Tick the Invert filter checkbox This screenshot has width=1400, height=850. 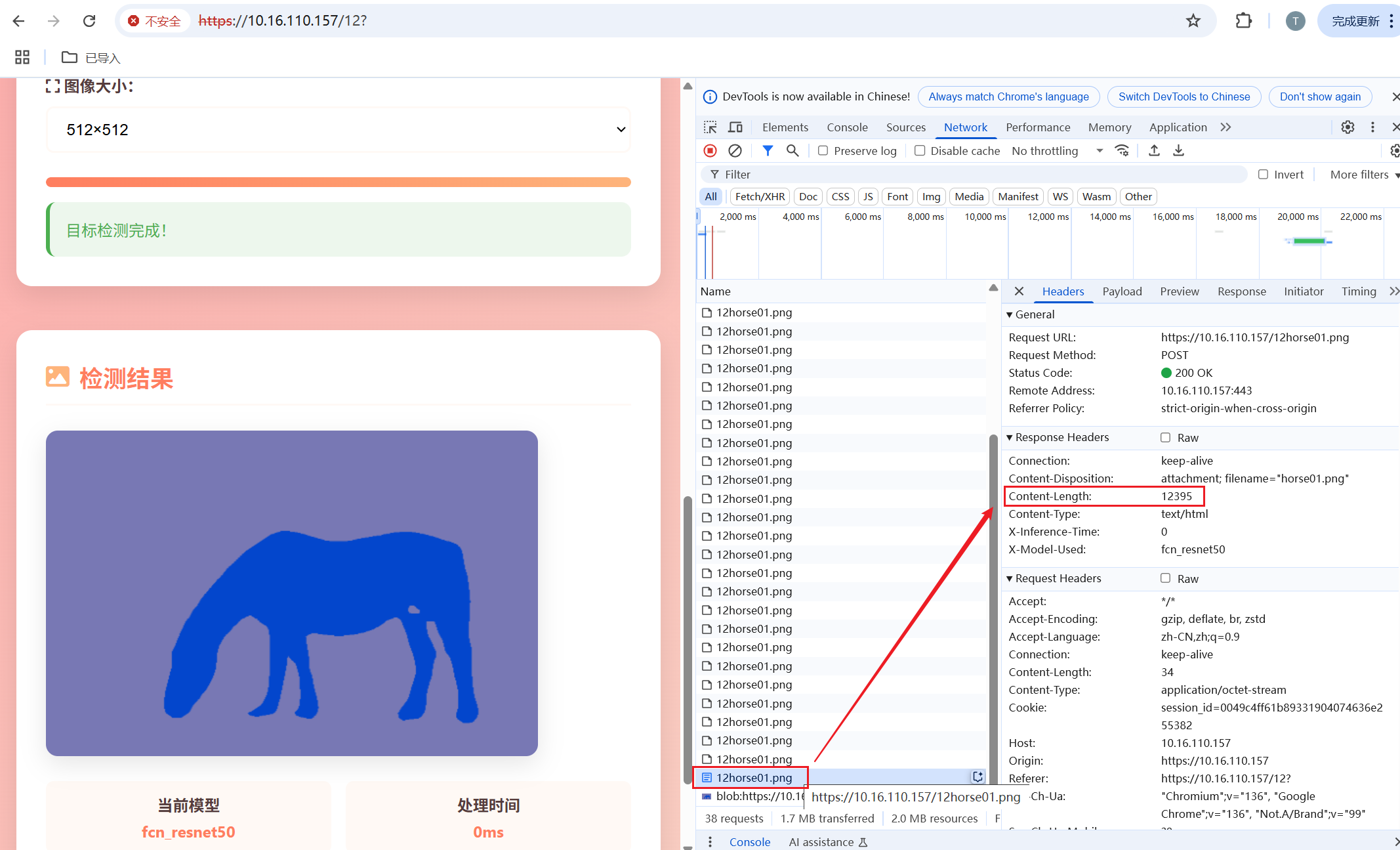1264,175
